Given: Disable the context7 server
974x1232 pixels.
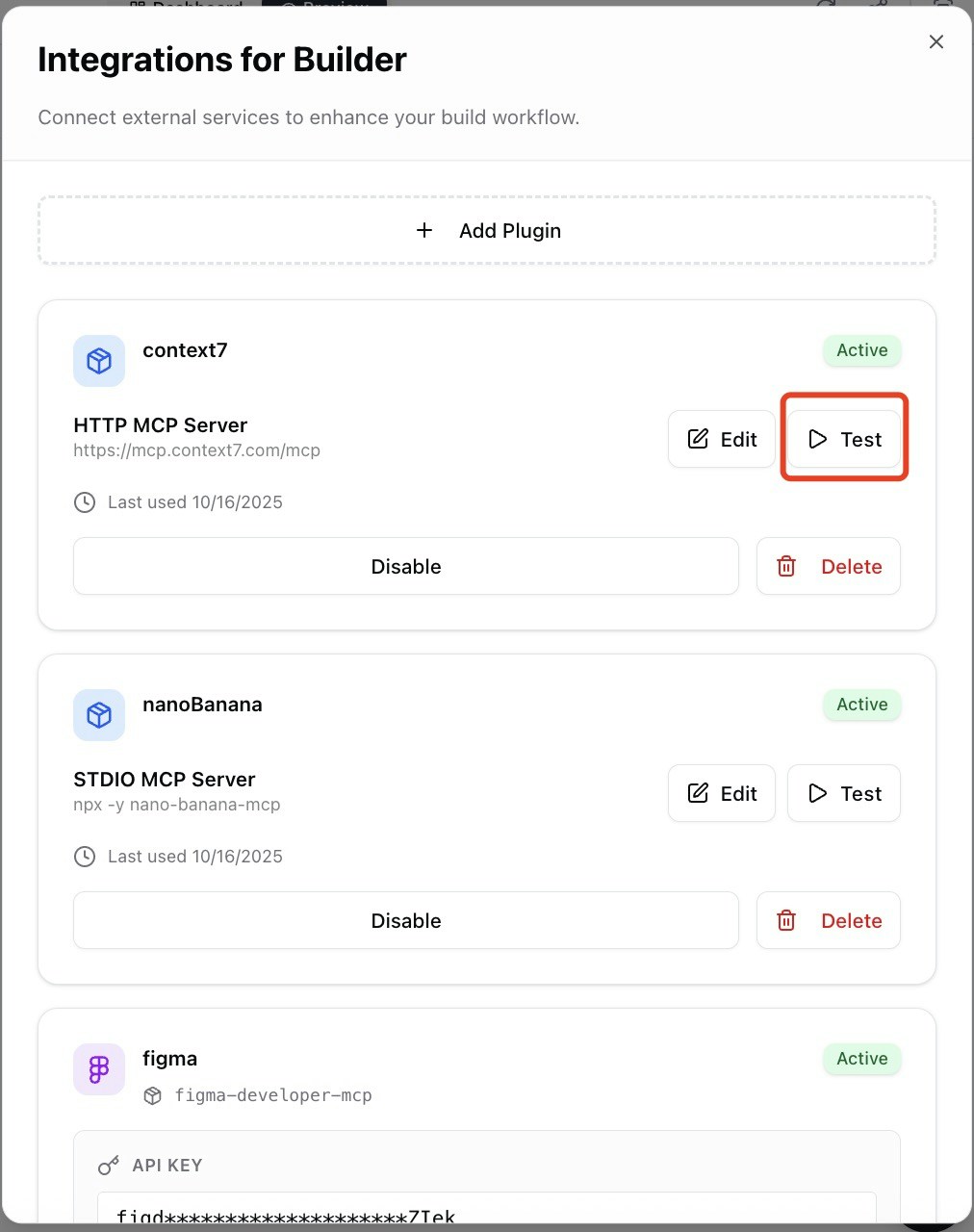Looking at the screenshot, I should tap(405, 566).
